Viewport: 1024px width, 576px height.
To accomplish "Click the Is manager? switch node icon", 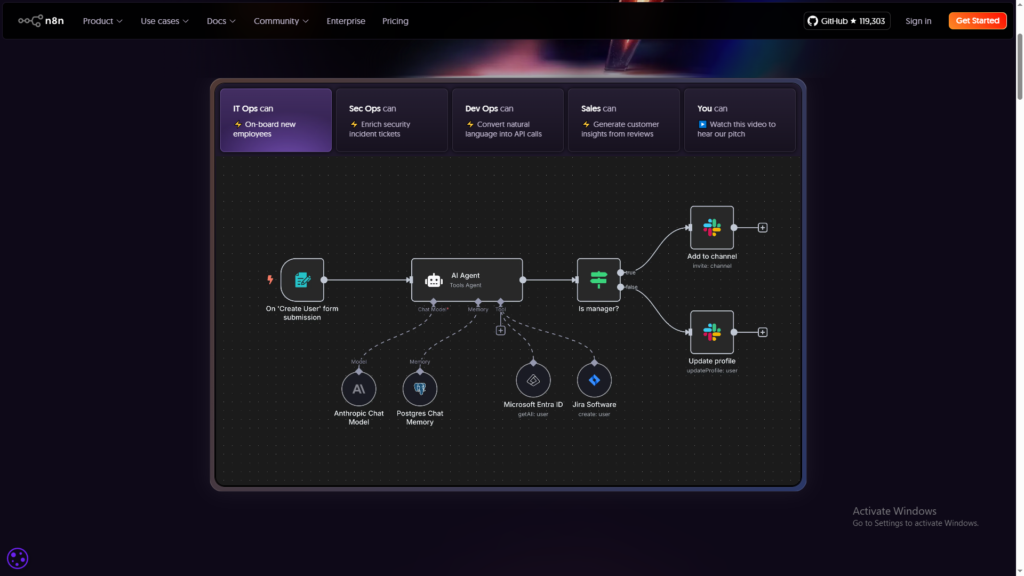I will [x=598, y=280].
